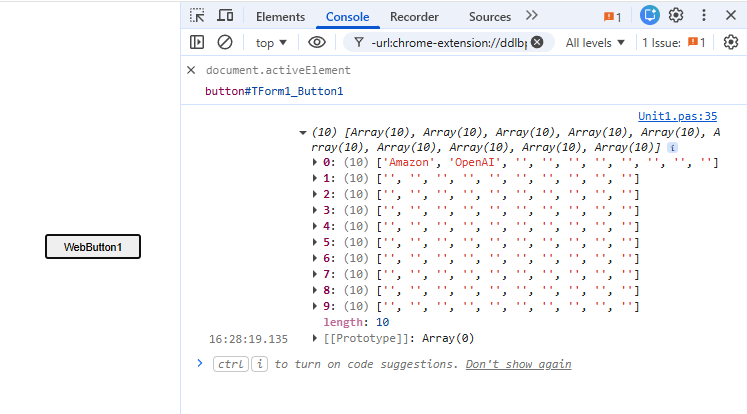Activate the inspect element picker icon
747x414 pixels.
click(197, 16)
